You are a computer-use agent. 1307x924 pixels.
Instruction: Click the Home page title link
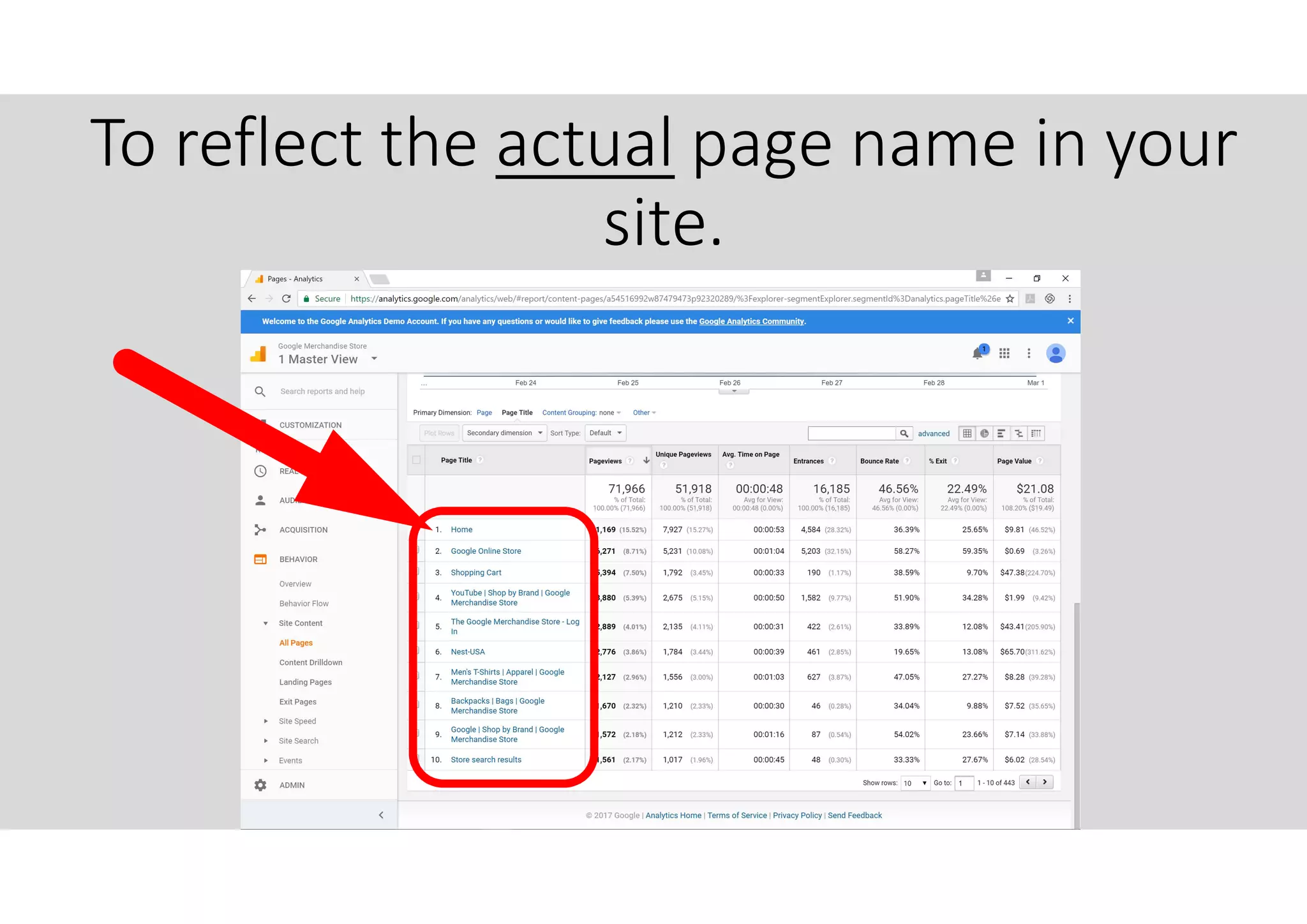click(x=461, y=530)
